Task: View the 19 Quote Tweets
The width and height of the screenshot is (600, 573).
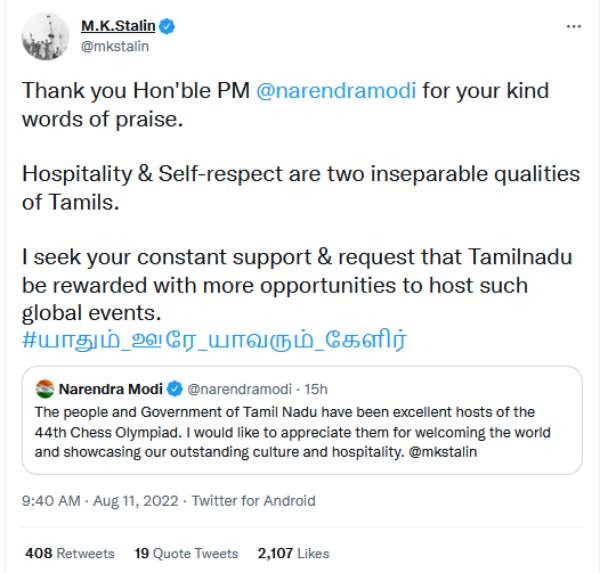Action: click(x=186, y=553)
